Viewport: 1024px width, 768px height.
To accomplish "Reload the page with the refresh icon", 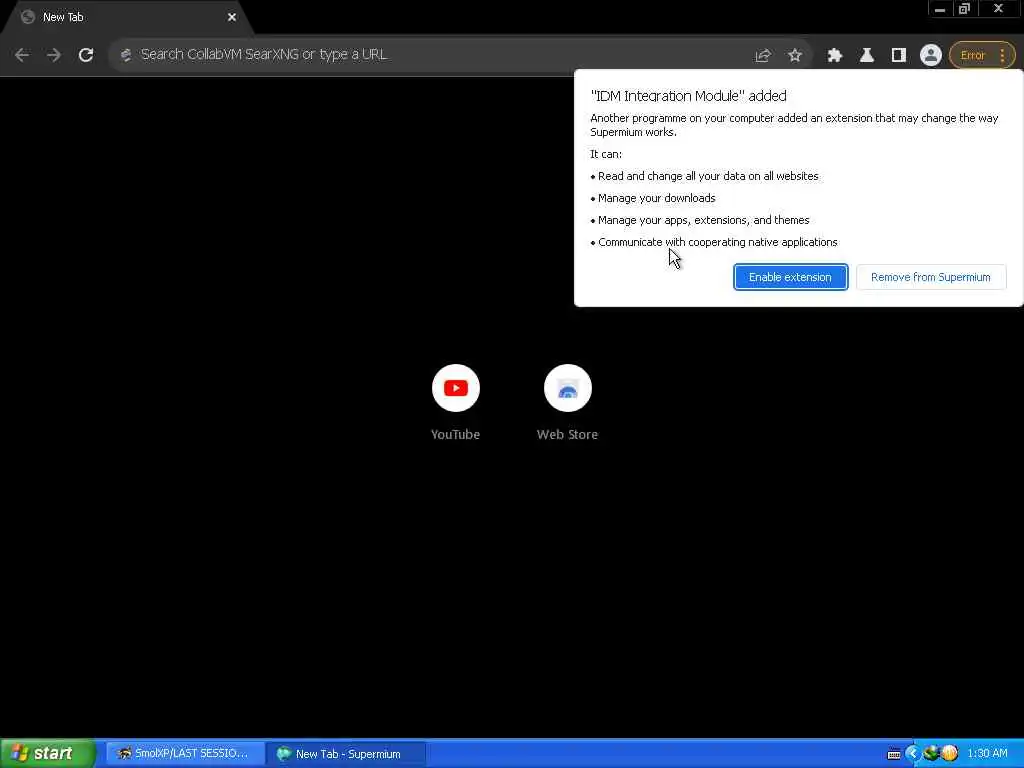I will click(x=86, y=56).
